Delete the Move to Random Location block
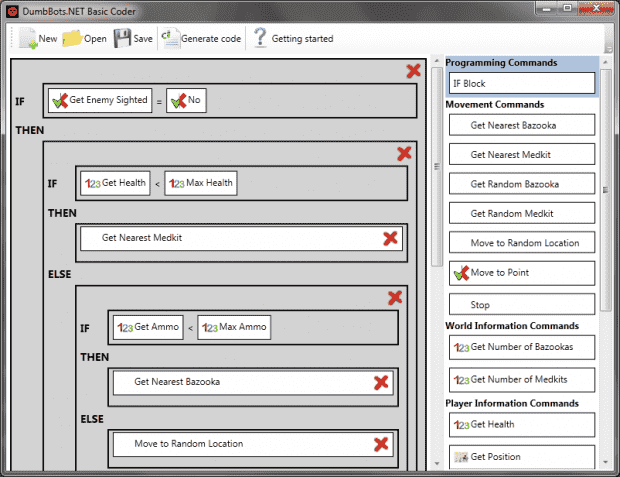 [x=380, y=444]
